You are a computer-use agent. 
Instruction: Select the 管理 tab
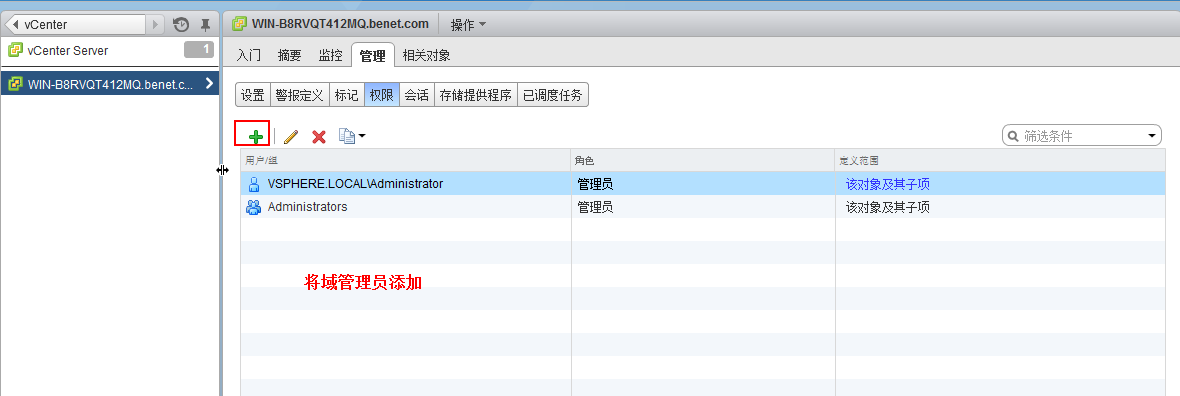pyautogui.click(x=373, y=56)
